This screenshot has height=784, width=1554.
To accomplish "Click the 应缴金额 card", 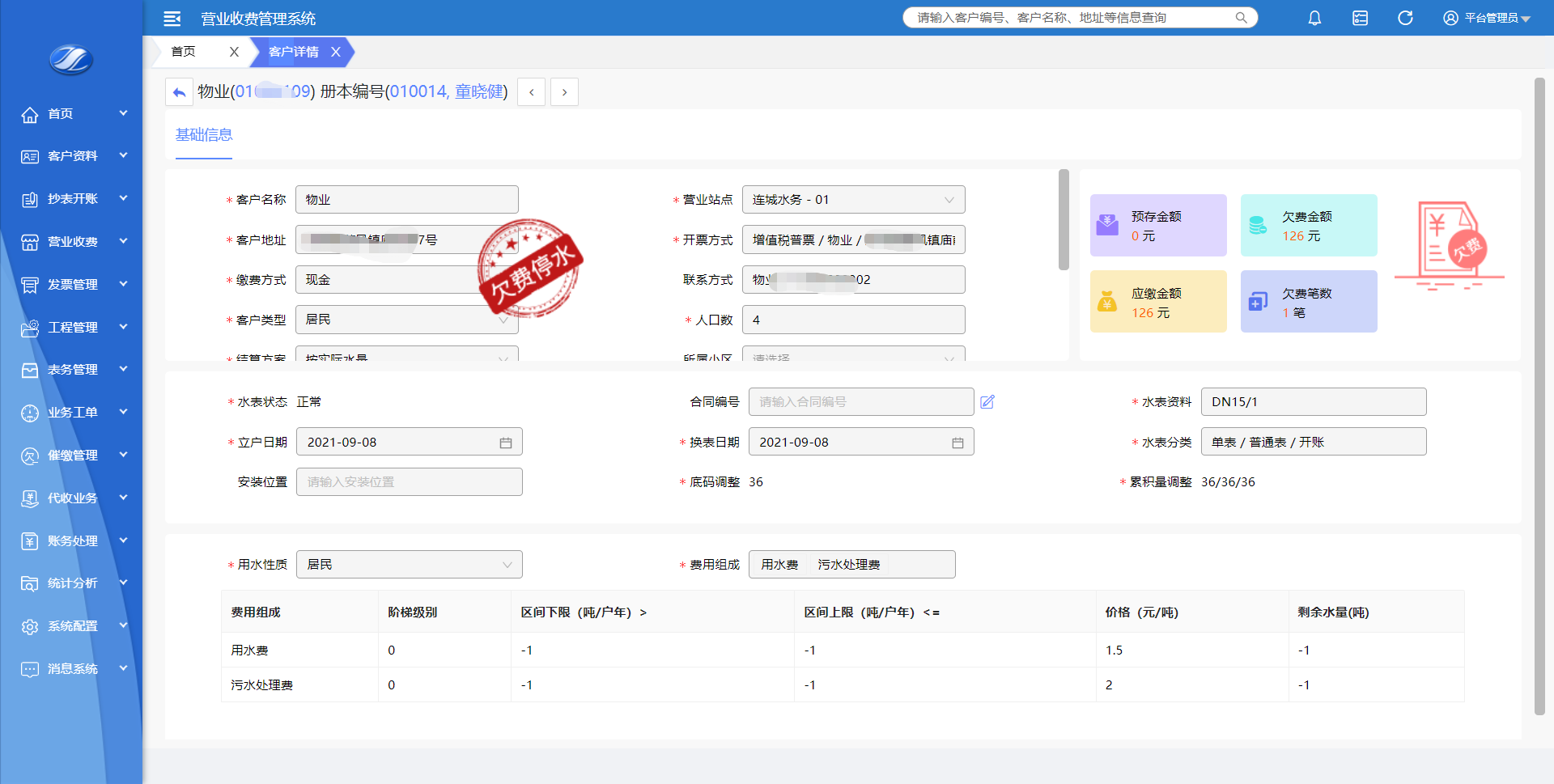I will [x=1158, y=302].
